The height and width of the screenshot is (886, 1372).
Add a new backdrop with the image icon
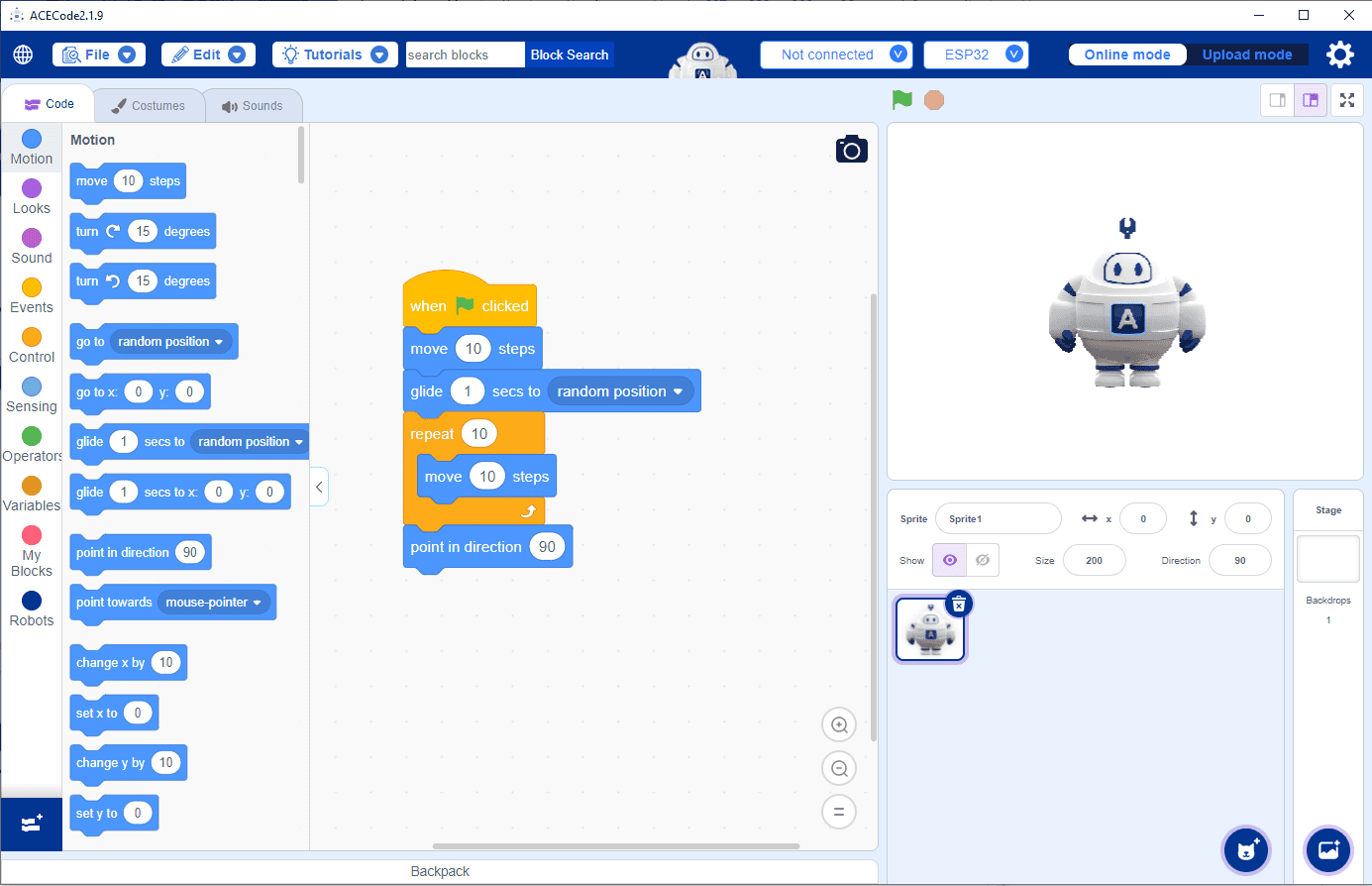point(1328,850)
